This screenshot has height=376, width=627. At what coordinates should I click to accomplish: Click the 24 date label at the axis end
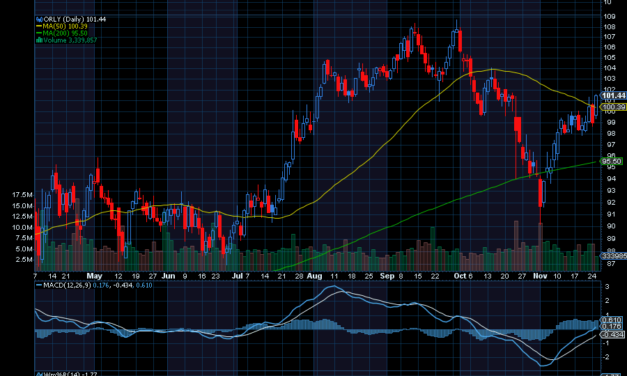point(592,276)
